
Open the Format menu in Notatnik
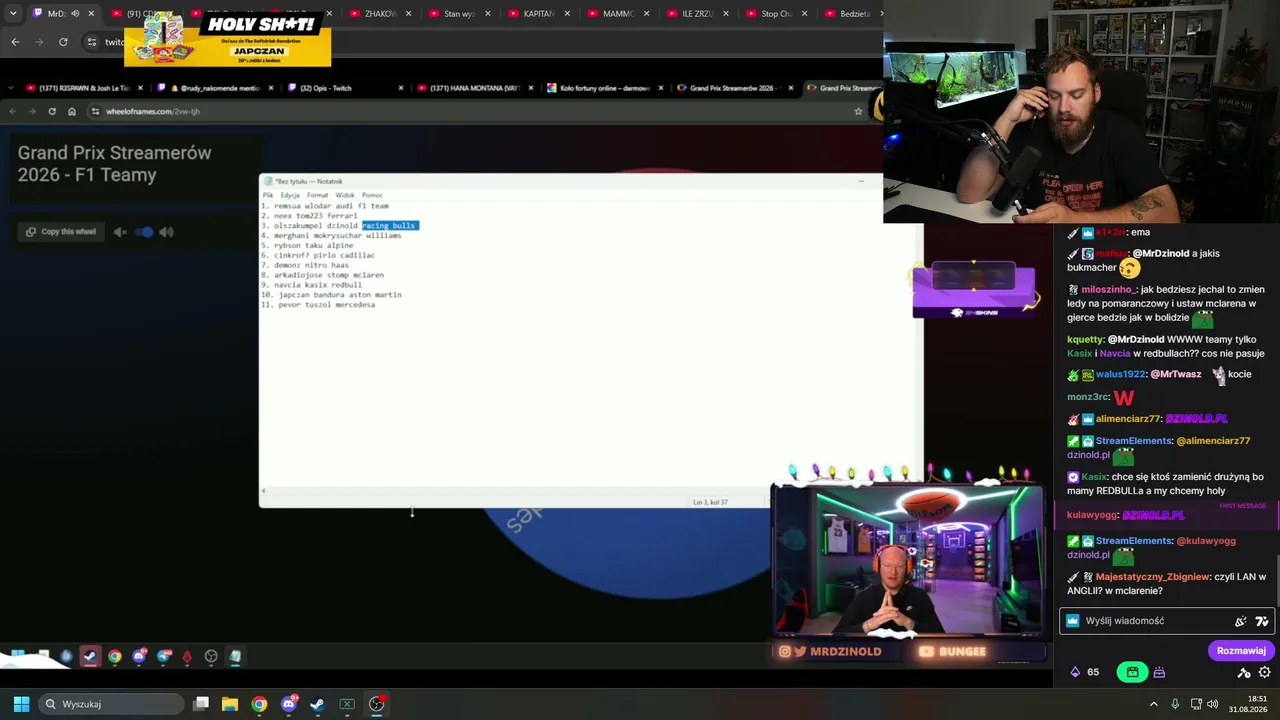point(317,195)
